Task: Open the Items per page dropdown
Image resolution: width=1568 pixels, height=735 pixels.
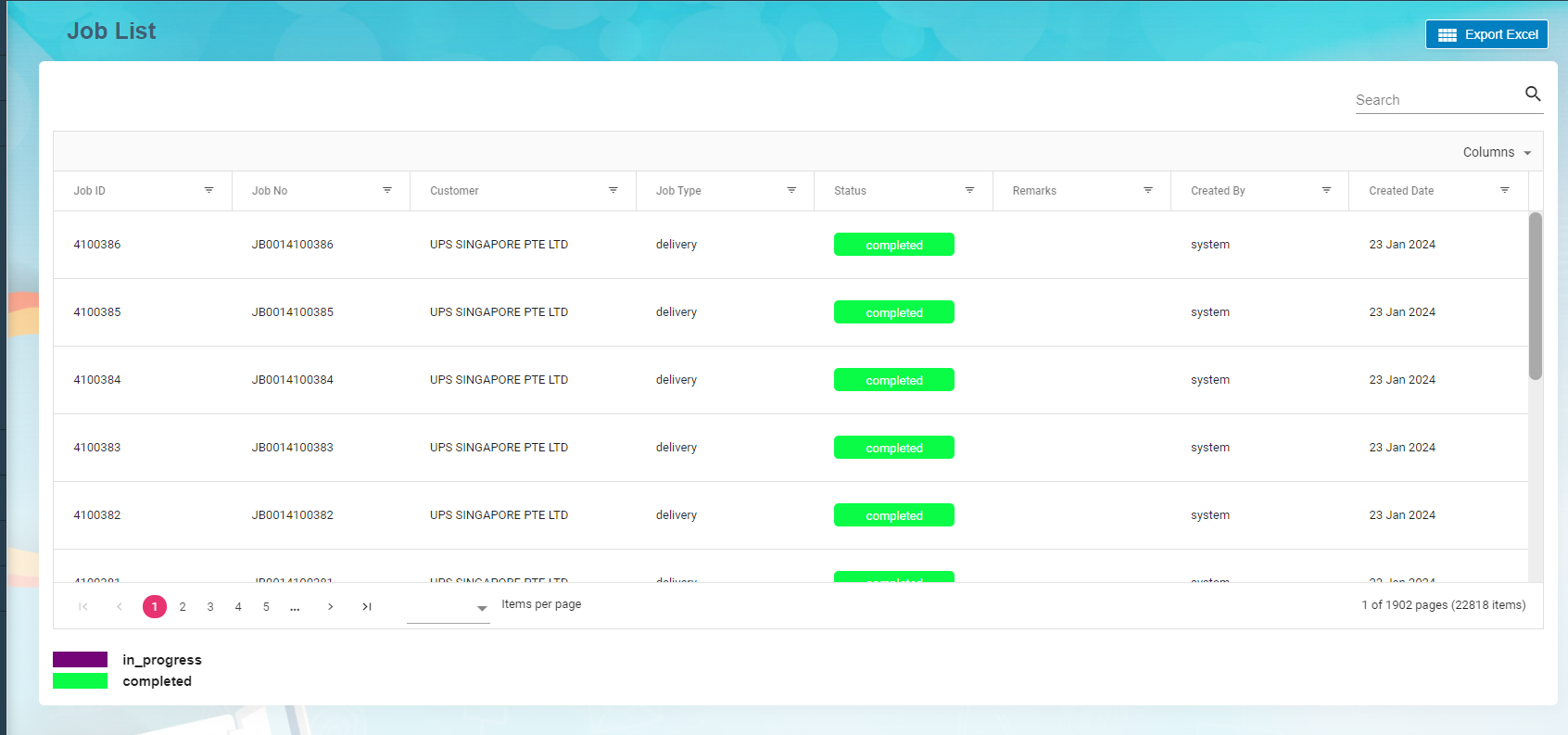Action: point(449,608)
